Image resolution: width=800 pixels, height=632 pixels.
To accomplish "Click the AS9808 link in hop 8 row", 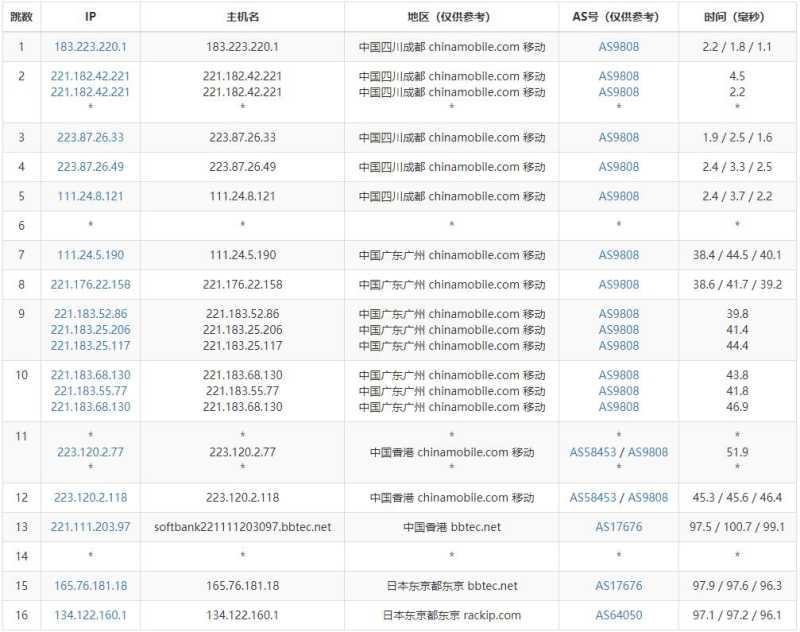I will pyautogui.click(x=618, y=285).
